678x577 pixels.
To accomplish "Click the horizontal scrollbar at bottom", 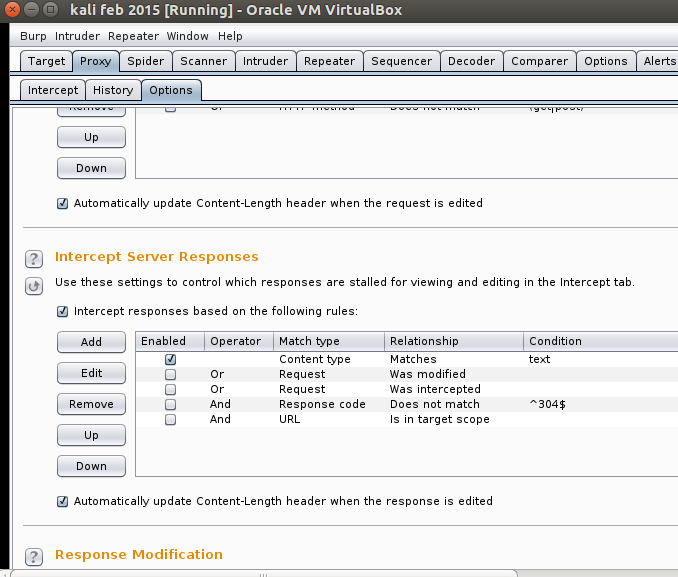I will tap(264, 574).
